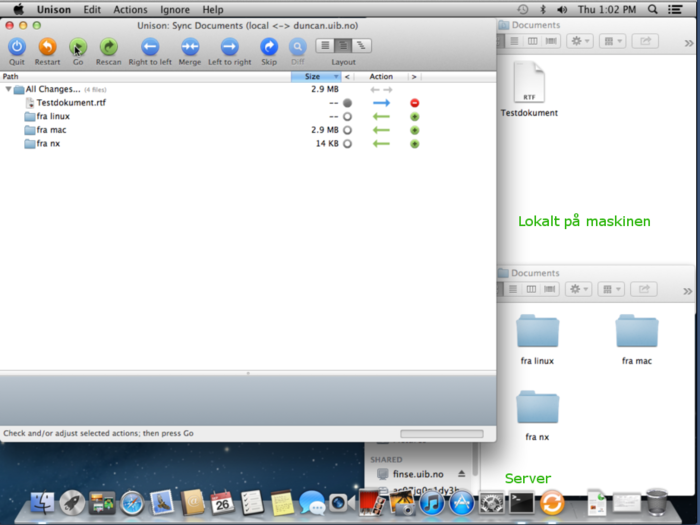Choose the Left to right icon

point(229,47)
